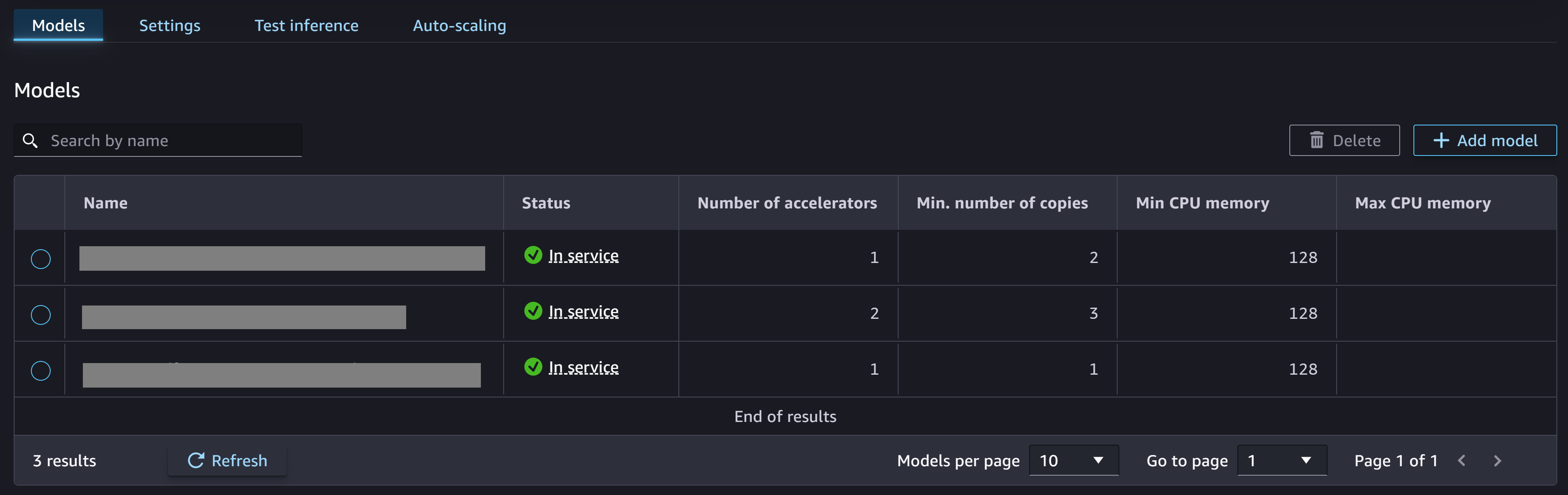Switch to the Settings tab
This screenshot has height=495, width=1568.
click(x=169, y=24)
